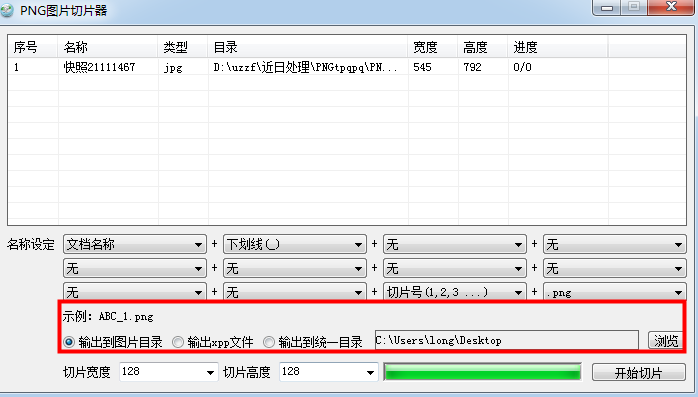Open the 下划线(_) naming dropdown
The width and height of the screenshot is (698, 397).
pyautogui.click(x=295, y=244)
